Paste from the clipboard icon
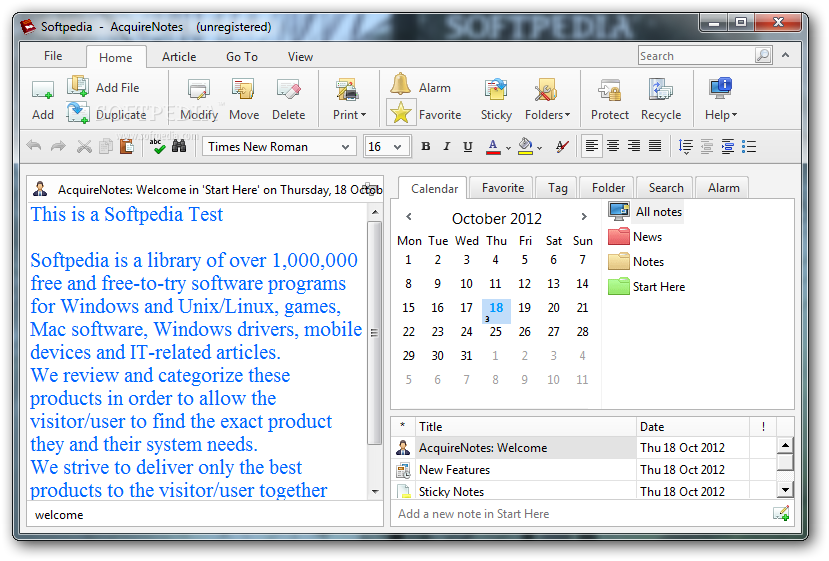Screen dimensions: 829x561 pos(126,146)
